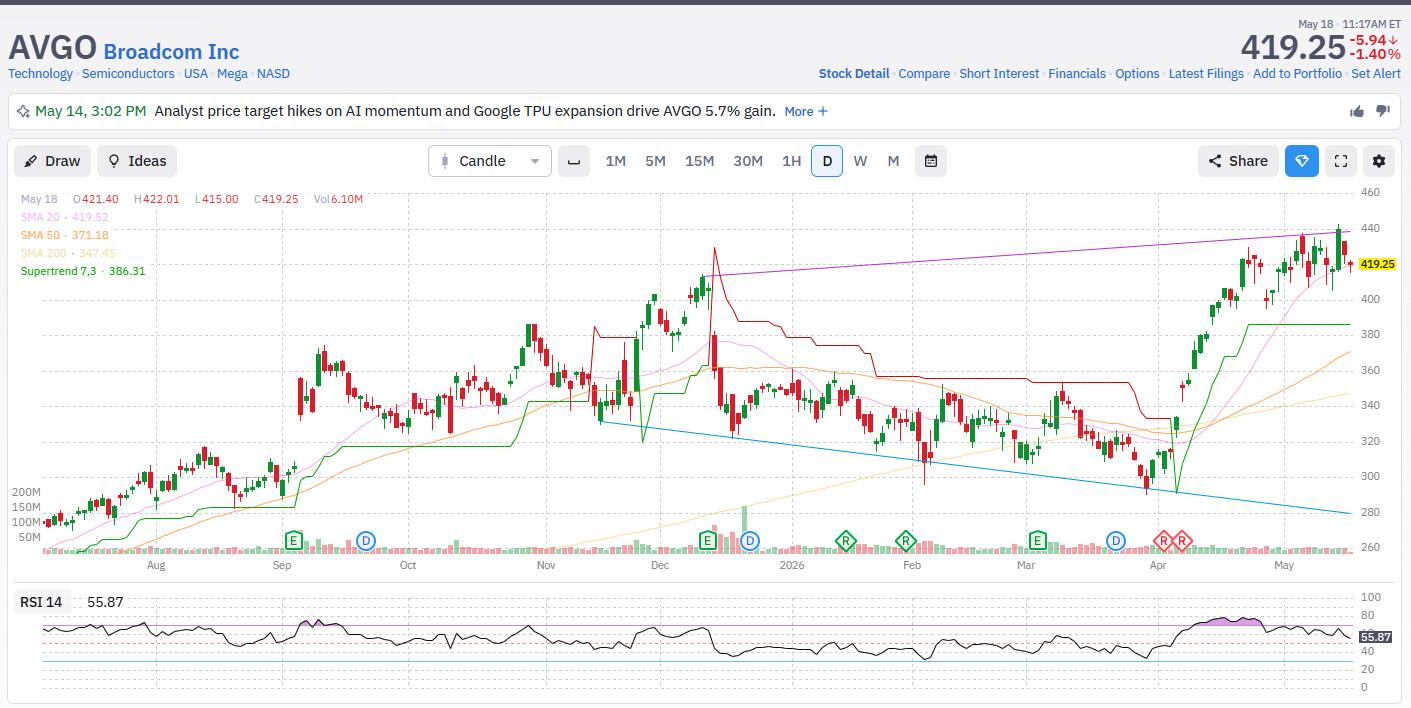Open the Draw tool with the pencil icon
This screenshot has width=1411, height=708.
click(52, 161)
